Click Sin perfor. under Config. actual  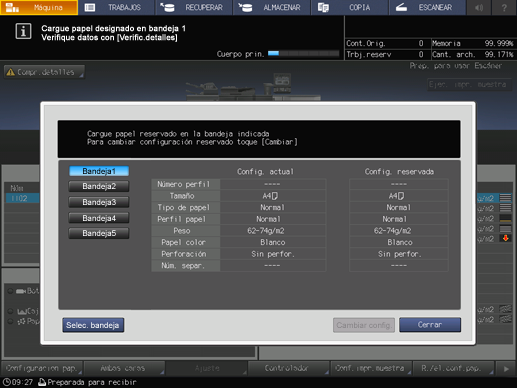[x=273, y=254]
